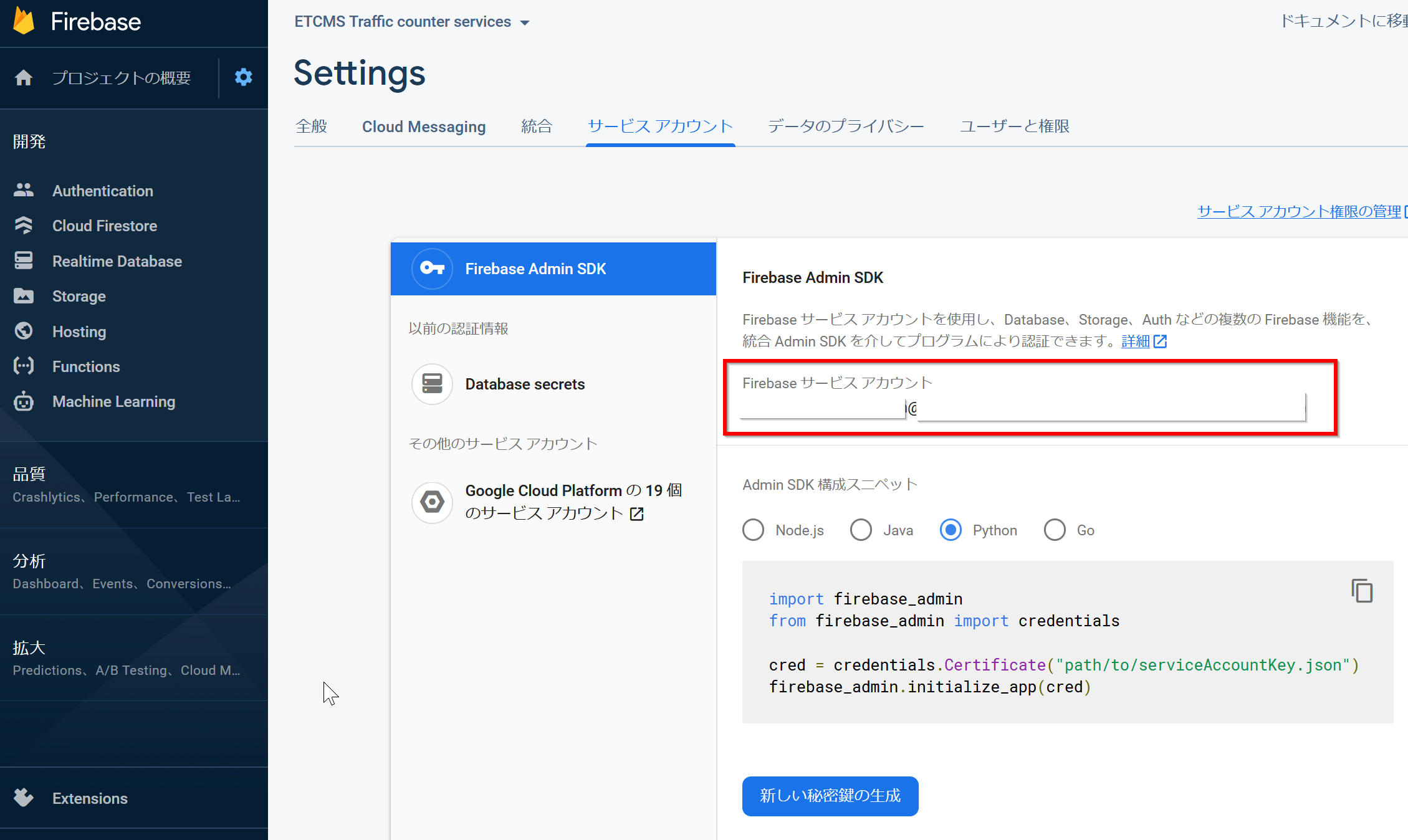
Task: Copy the Python code snippet
Action: [1362, 590]
